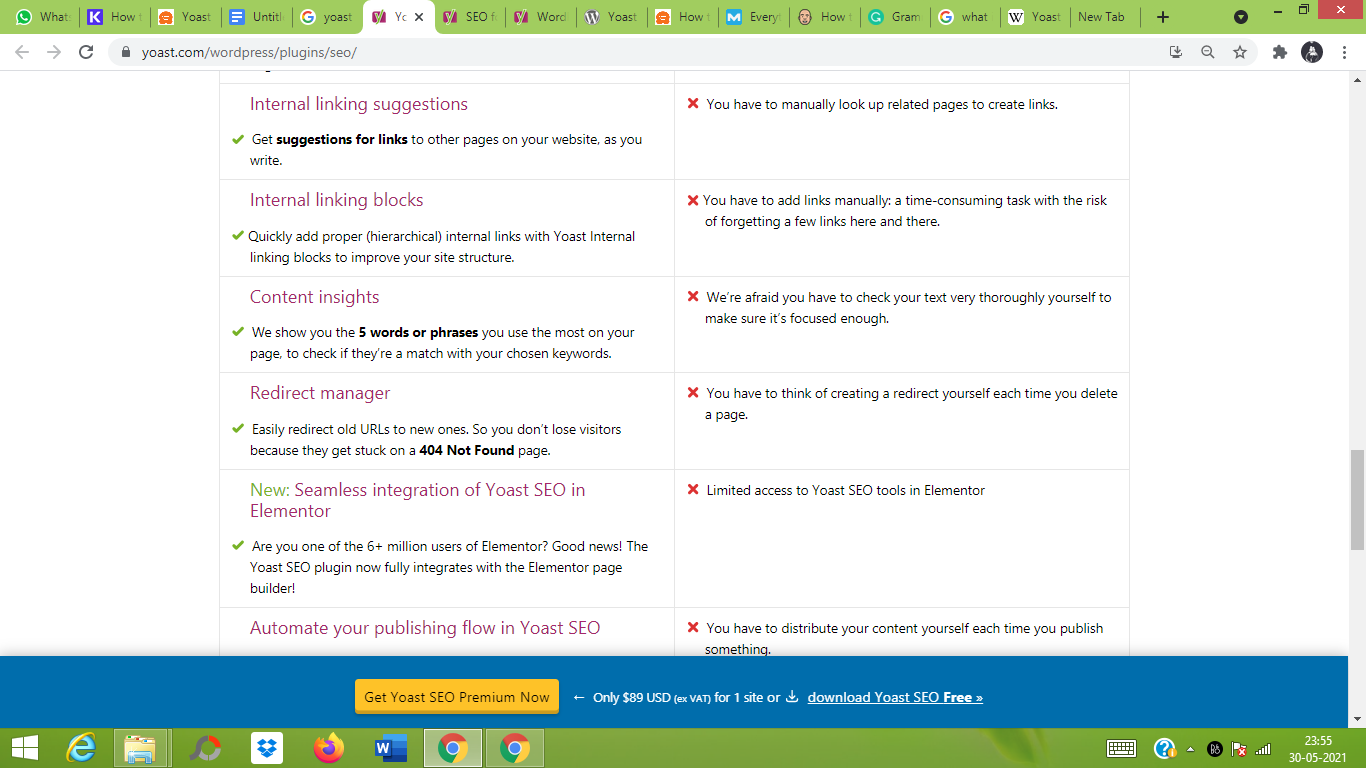
Task: Open Dropbox from the taskbar
Action: [x=267, y=748]
